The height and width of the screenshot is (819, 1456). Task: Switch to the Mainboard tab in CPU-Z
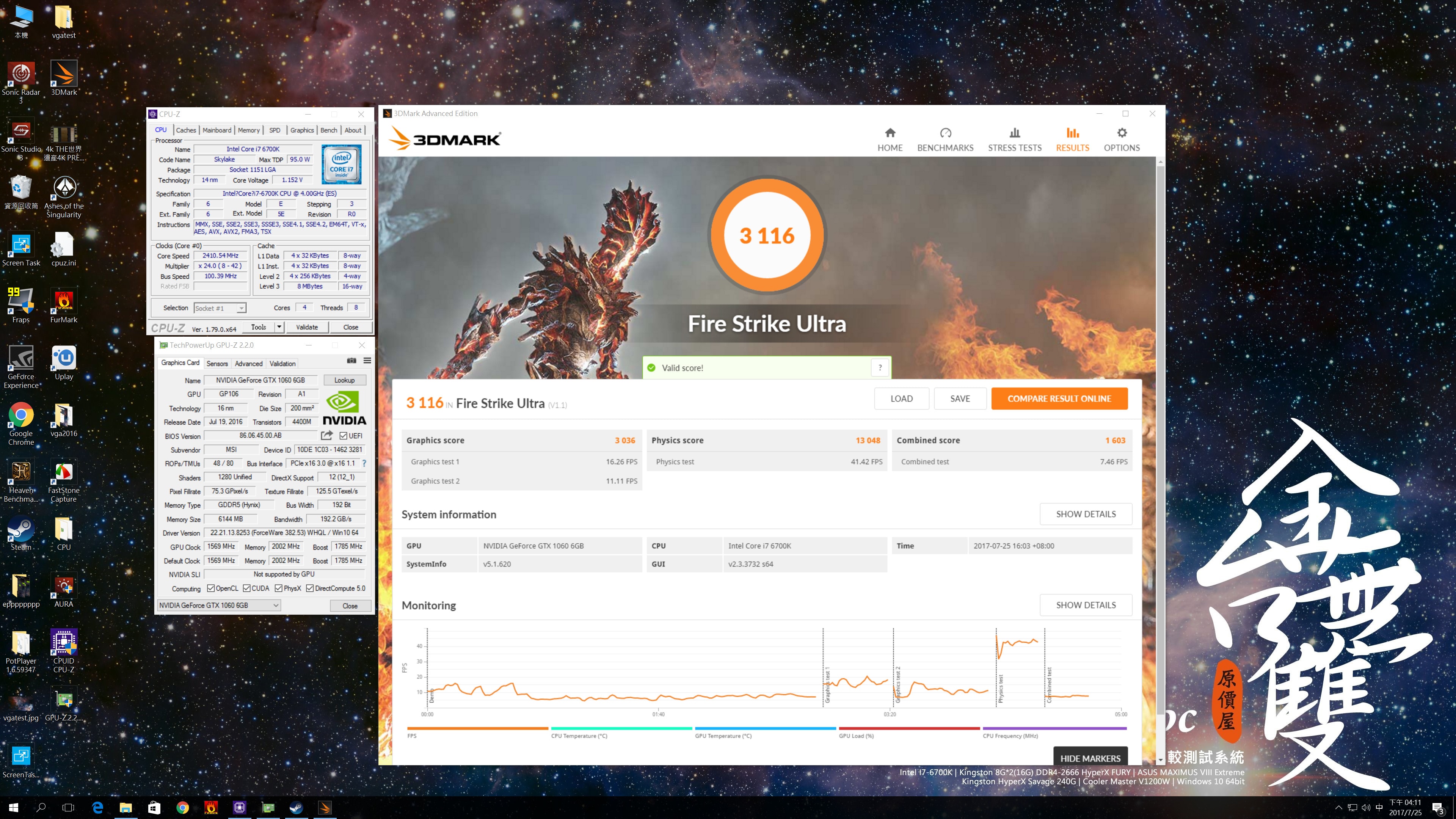pyautogui.click(x=217, y=130)
